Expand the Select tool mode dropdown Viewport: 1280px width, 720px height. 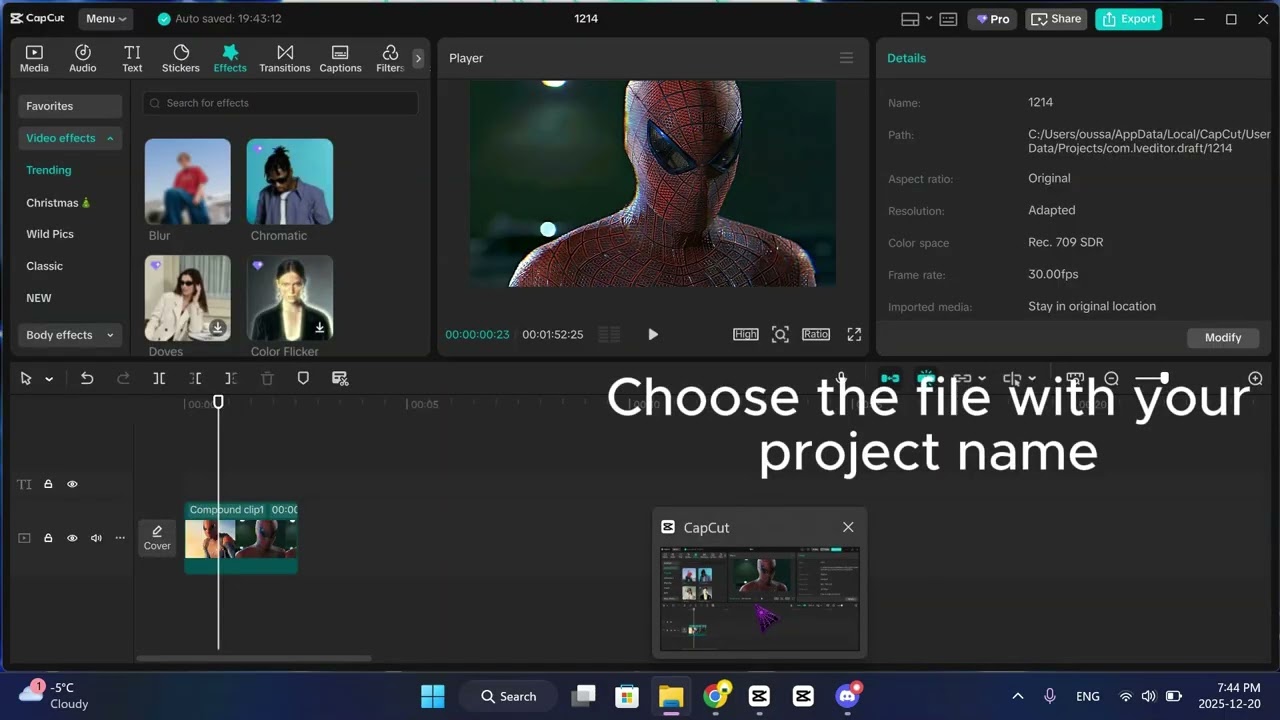coord(49,379)
